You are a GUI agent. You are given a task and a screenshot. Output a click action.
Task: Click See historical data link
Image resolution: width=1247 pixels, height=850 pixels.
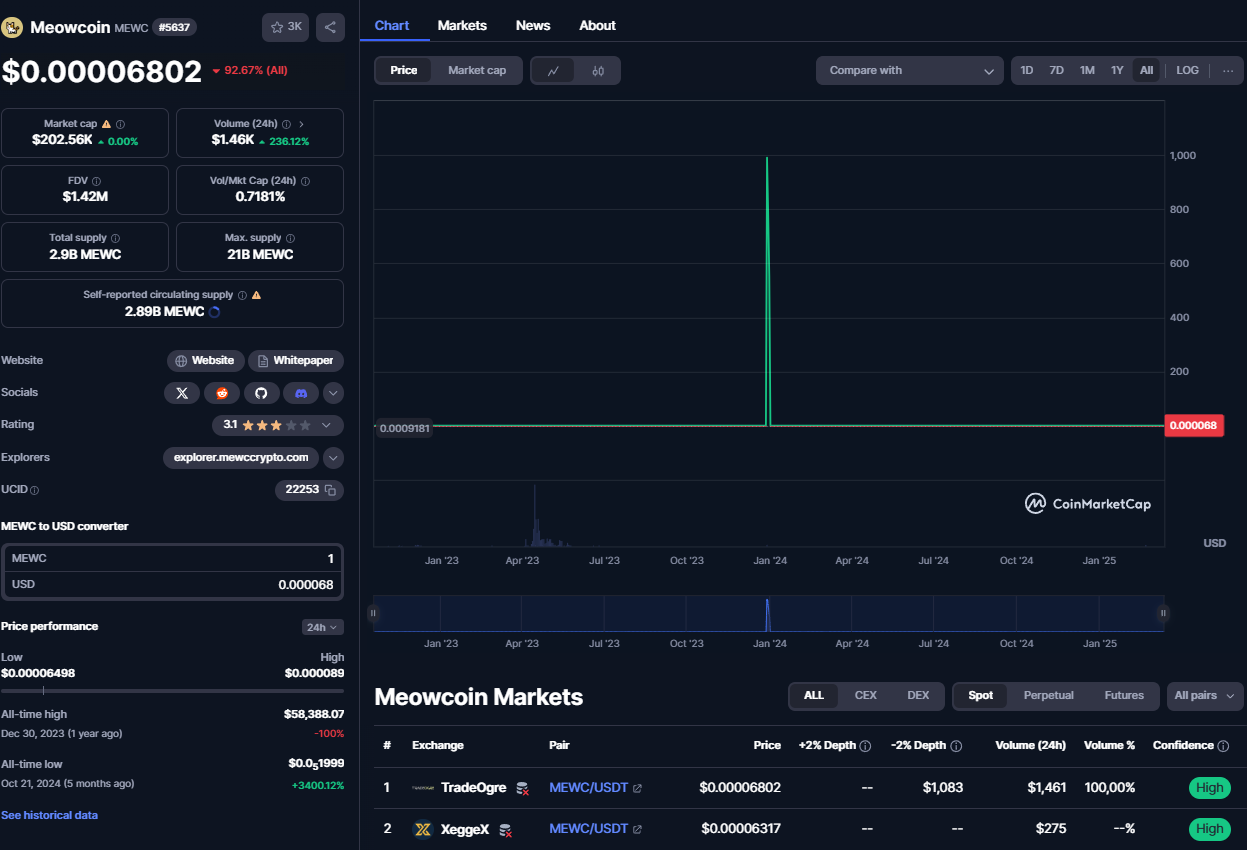pyautogui.click(x=49, y=815)
